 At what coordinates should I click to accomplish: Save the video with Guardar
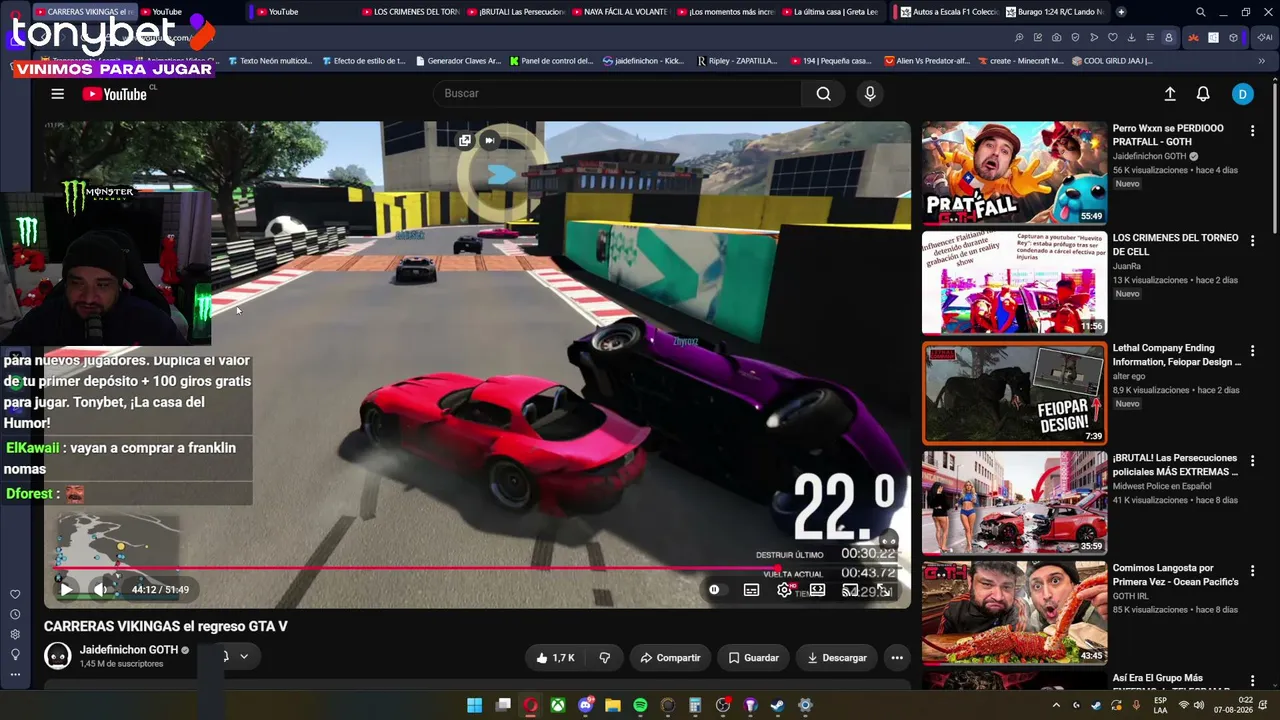753,658
